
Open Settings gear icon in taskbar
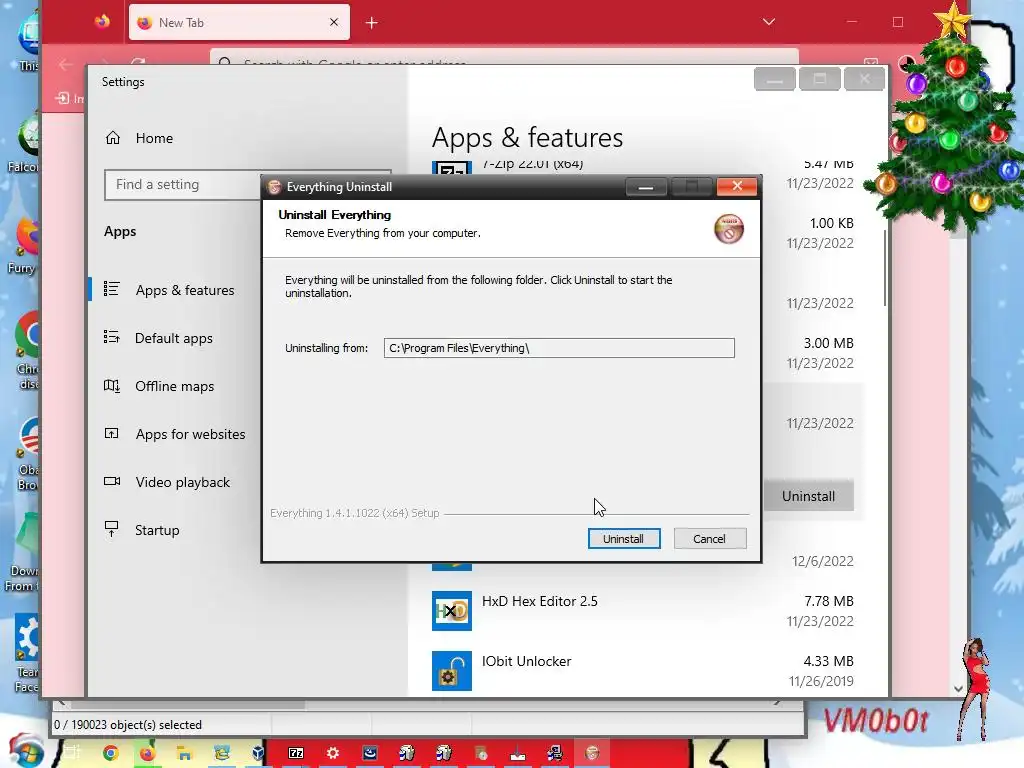(333, 754)
